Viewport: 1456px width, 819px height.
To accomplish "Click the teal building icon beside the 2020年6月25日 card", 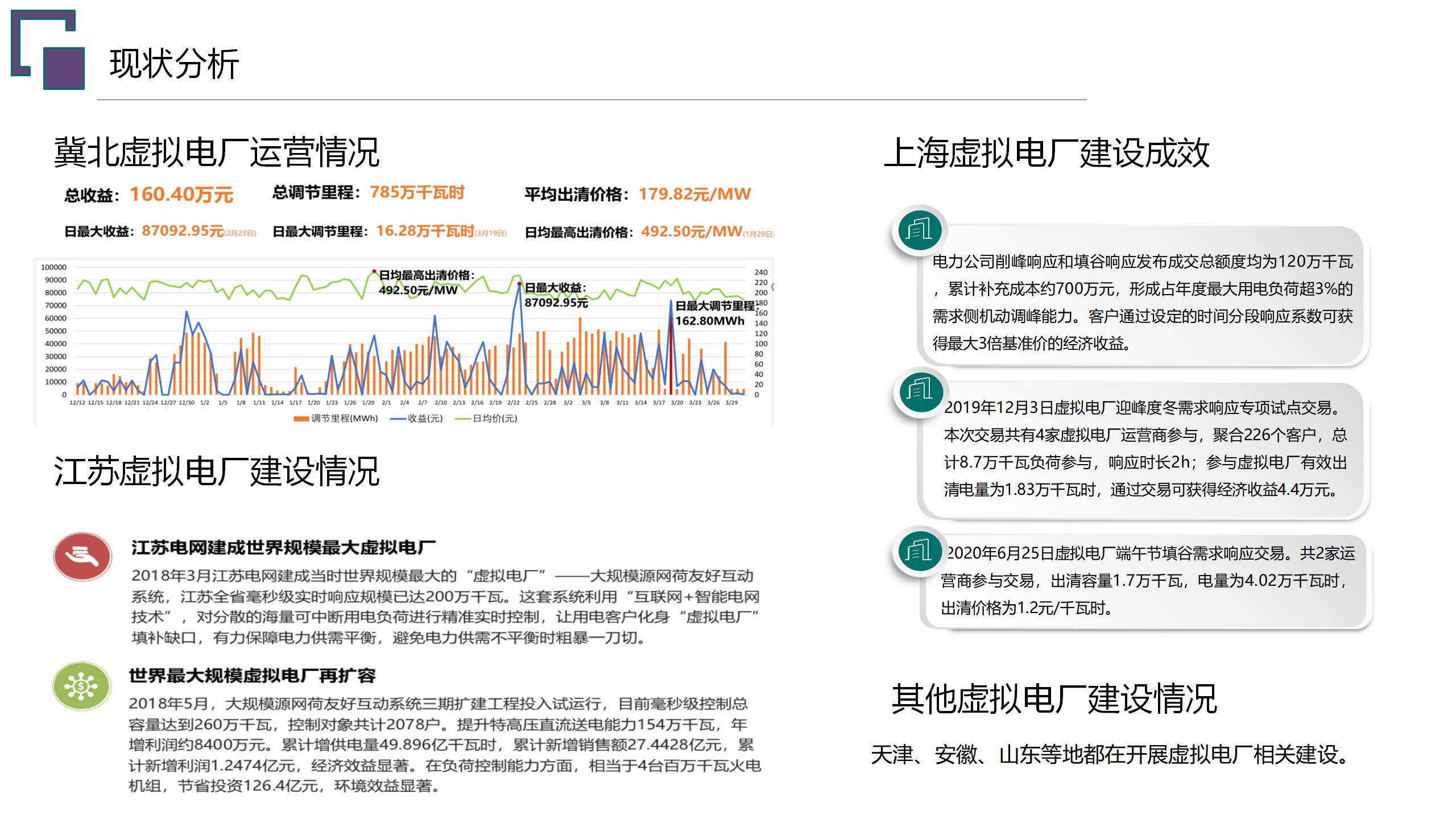I will [x=920, y=552].
